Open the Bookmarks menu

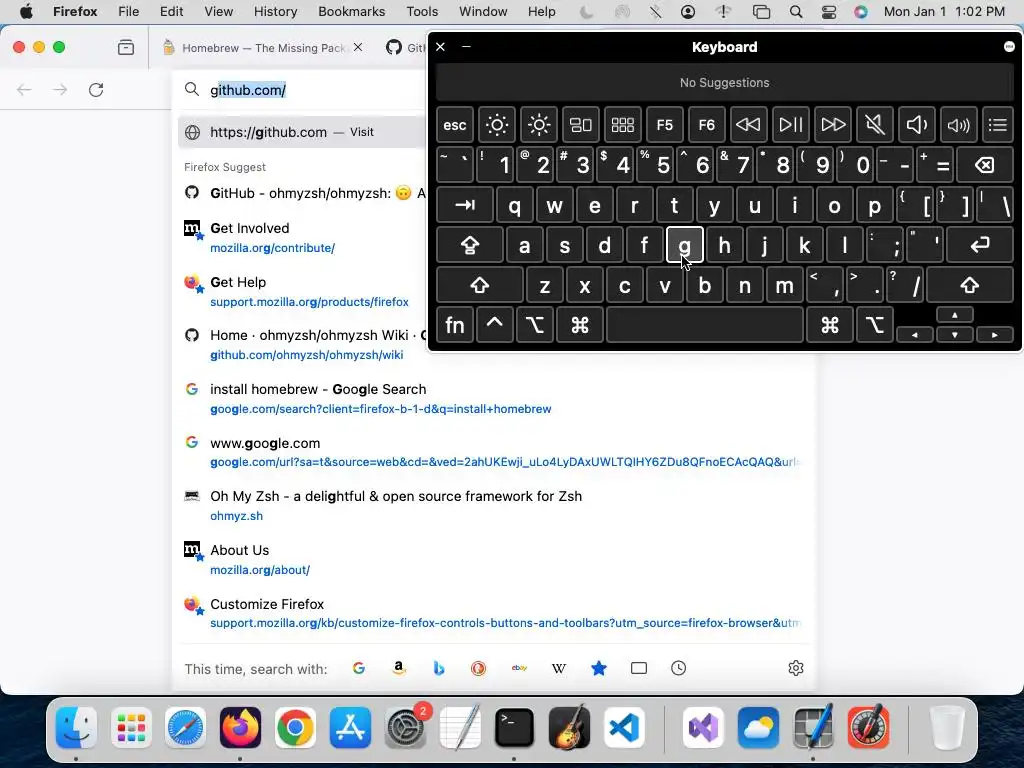click(351, 12)
